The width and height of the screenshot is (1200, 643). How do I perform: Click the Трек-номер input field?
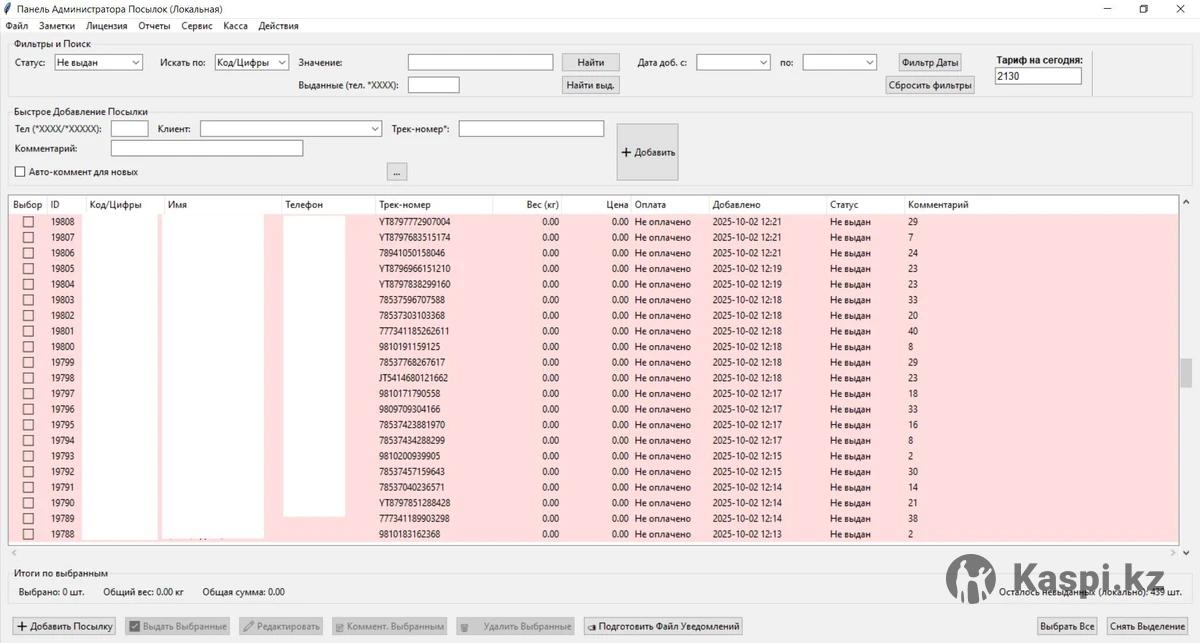pos(531,129)
